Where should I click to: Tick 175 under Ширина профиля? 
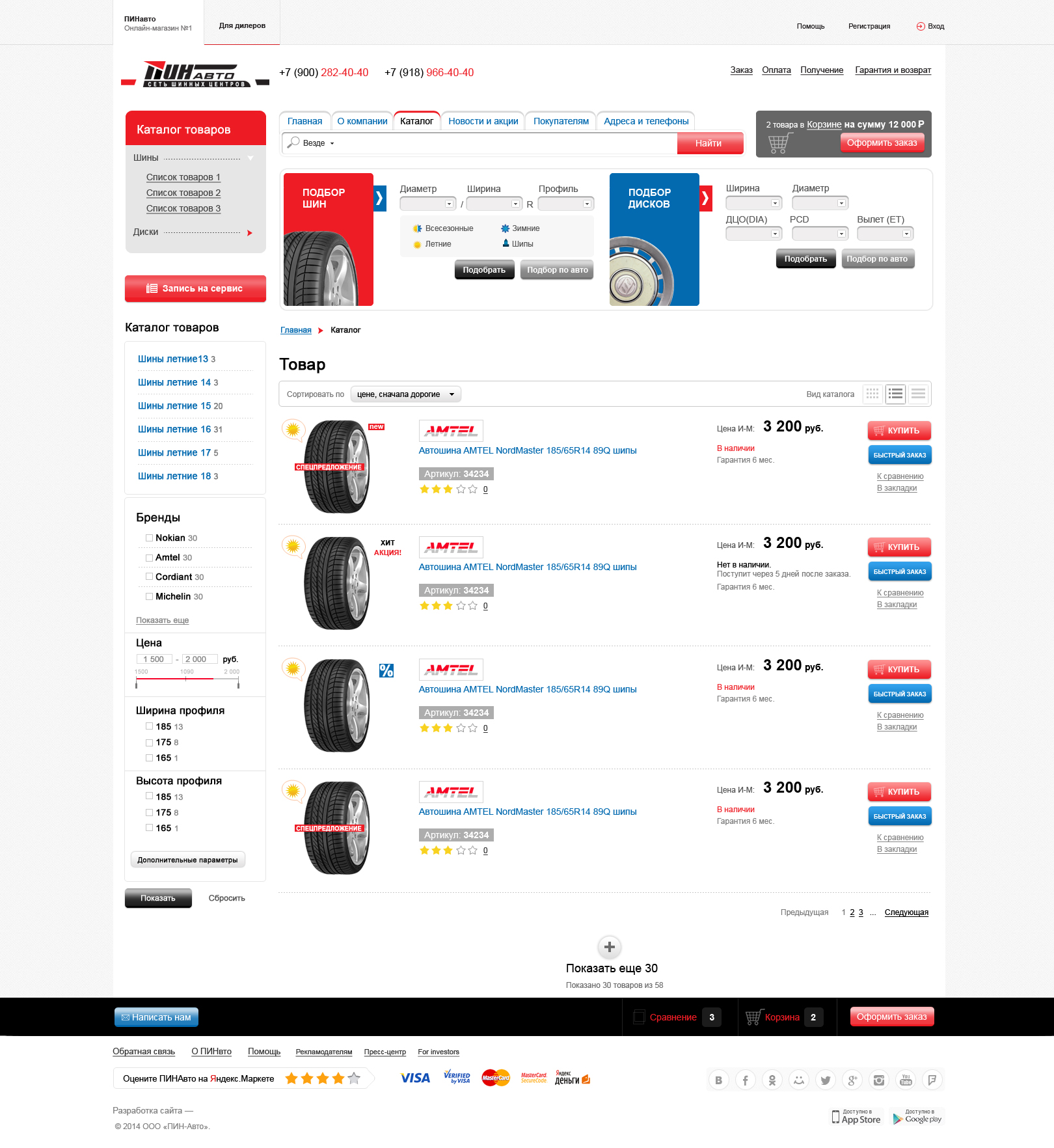click(x=149, y=742)
